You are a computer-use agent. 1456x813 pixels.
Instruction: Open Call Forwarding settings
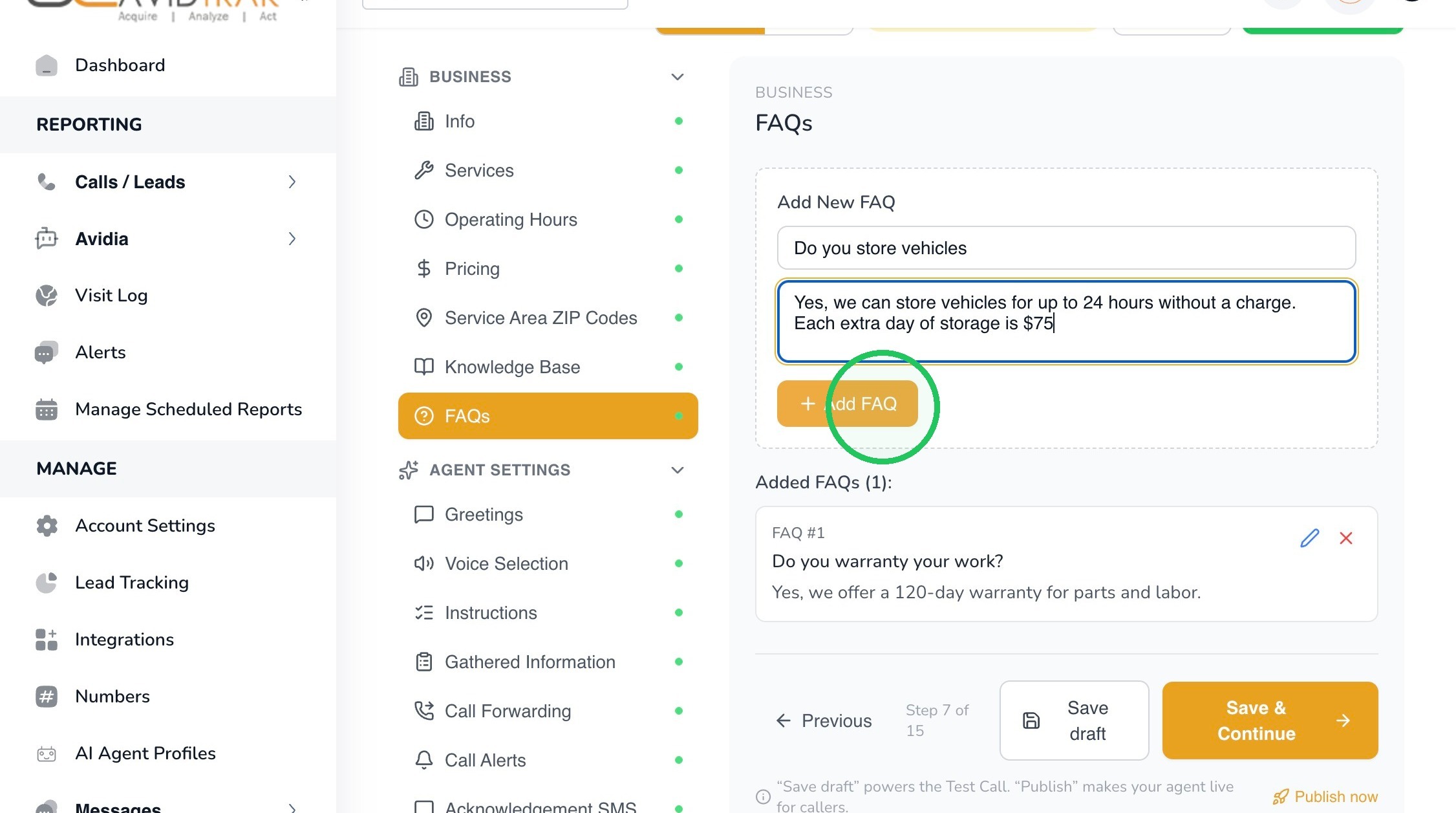click(x=548, y=711)
